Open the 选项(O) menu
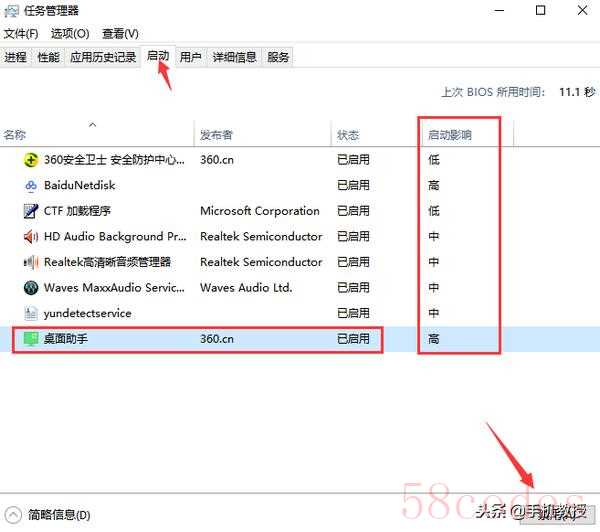Viewport: 600px width, 532px height. (x=70, y=34)
